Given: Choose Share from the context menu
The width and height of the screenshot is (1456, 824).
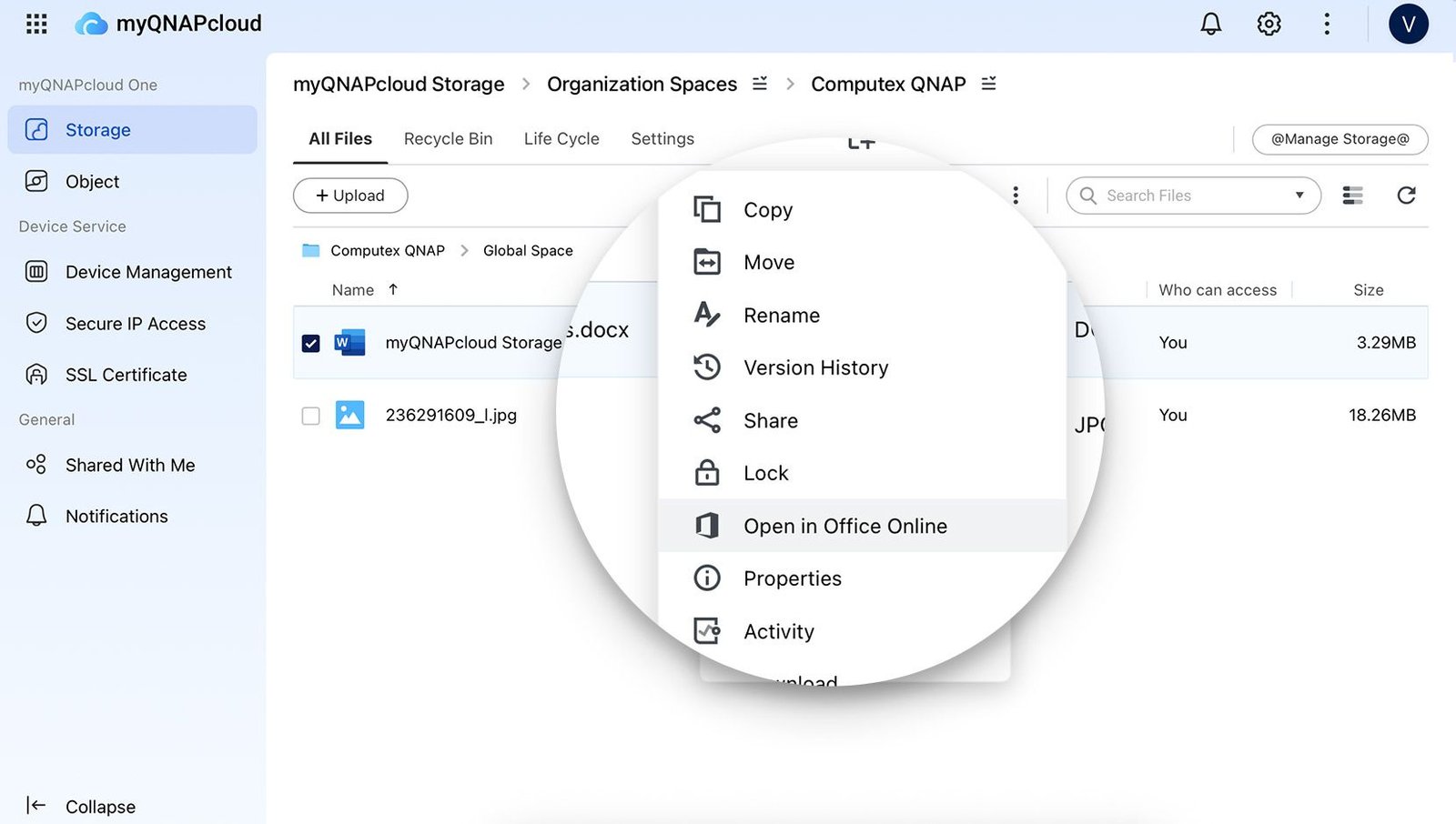Looking at the screenshot, I should [862, 420].
